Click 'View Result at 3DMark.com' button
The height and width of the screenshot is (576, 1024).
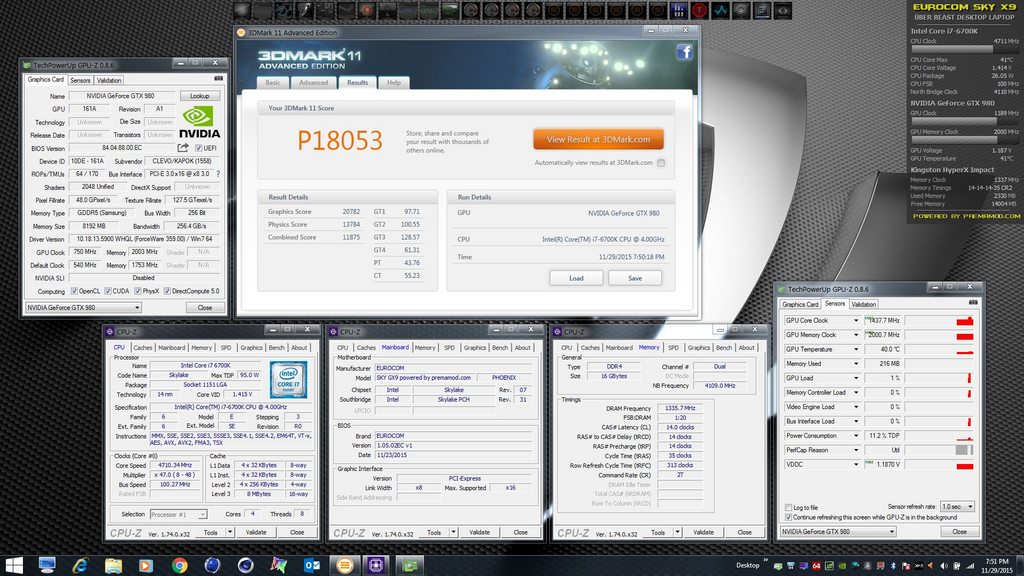coord(598,139)
